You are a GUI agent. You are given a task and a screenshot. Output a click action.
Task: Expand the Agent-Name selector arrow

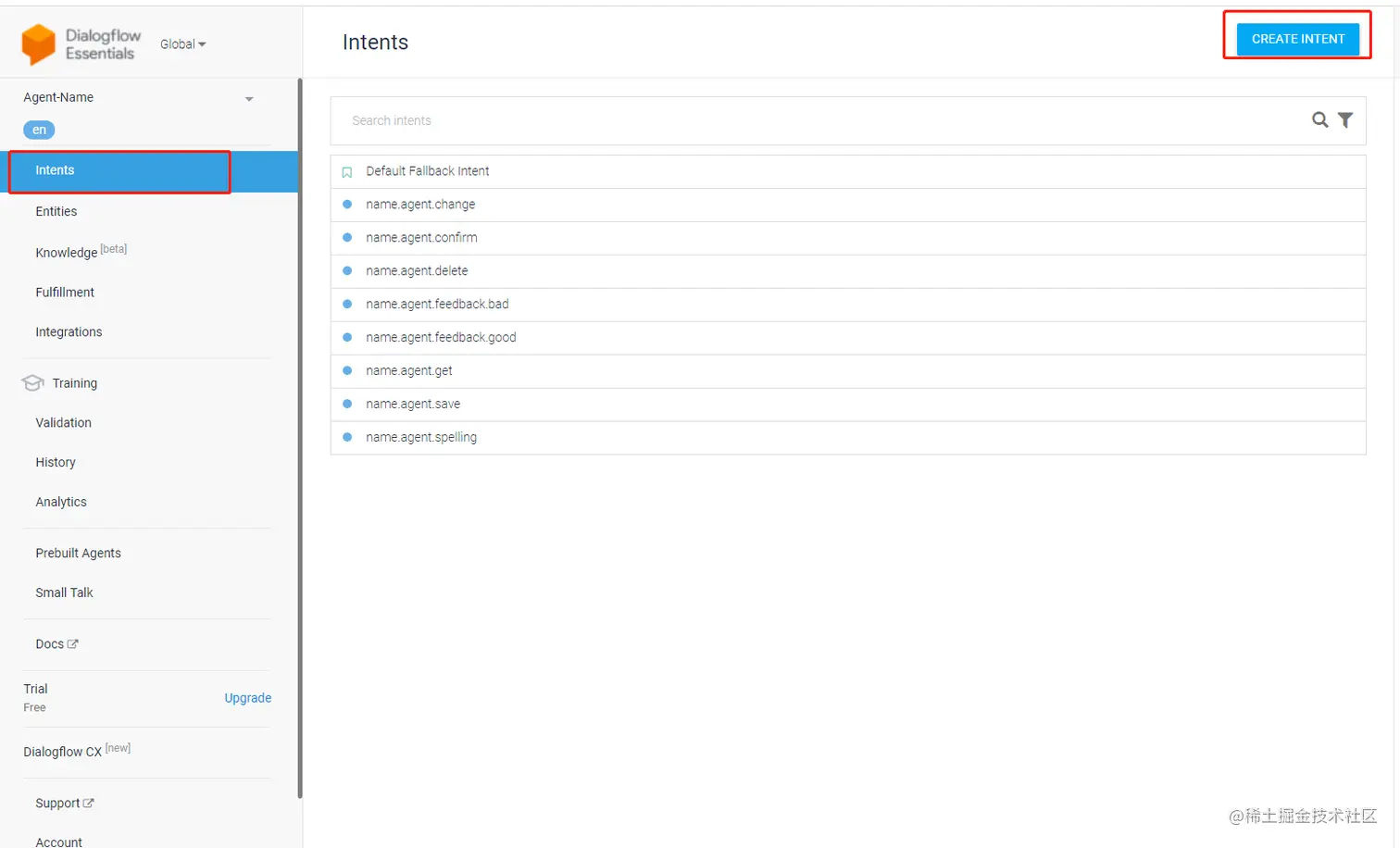click(249, 99)
